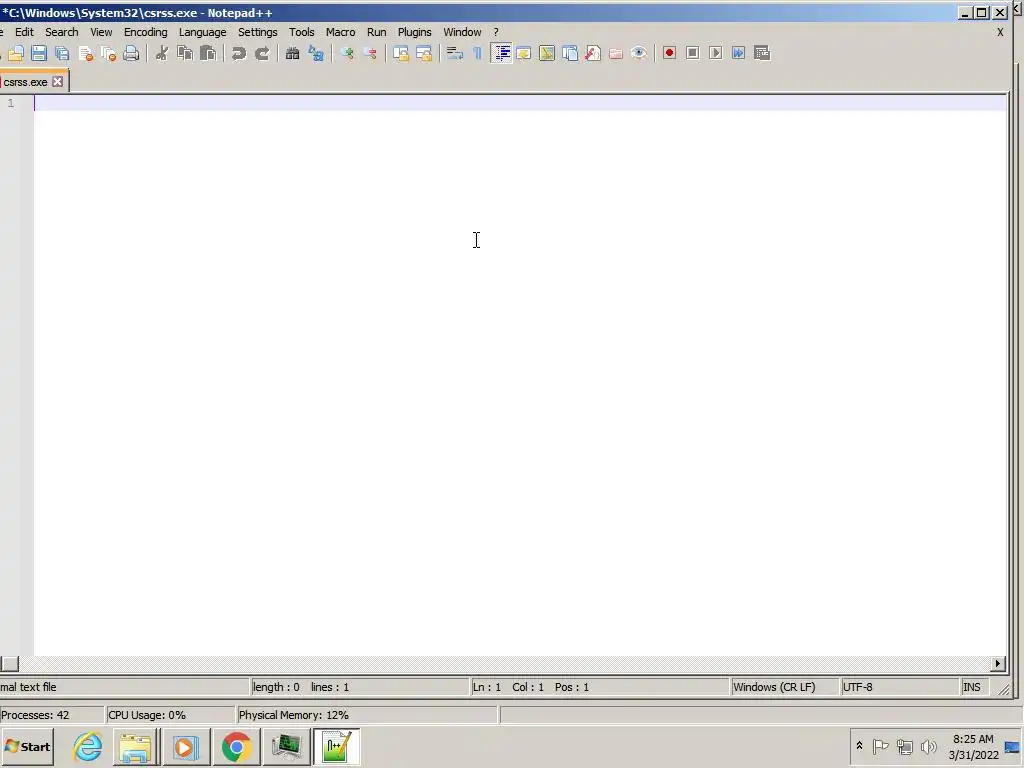The height and width of the screenshot is (768, 1024).
Task: Toggle synchronize vertical scrolling icon
Action: pos(400,53)
